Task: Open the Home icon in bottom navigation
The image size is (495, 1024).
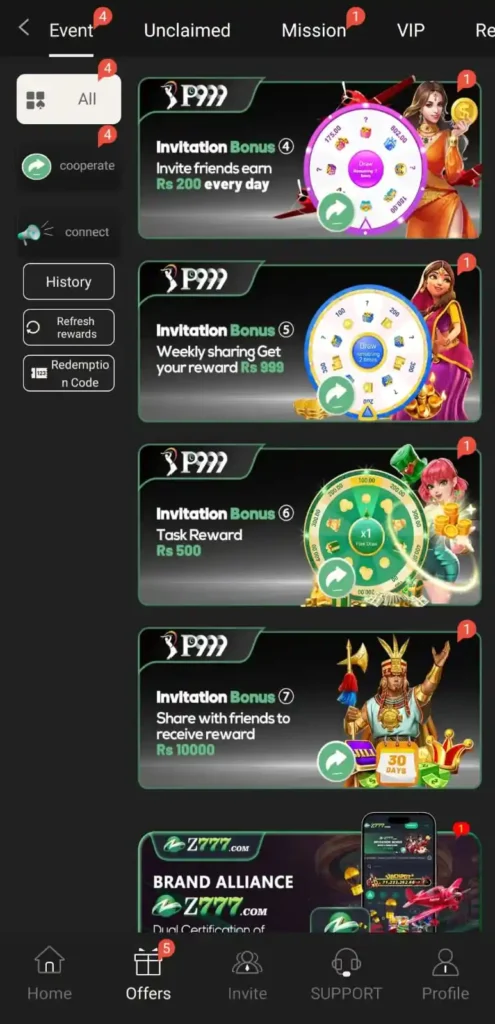Action: click(49, 961)
